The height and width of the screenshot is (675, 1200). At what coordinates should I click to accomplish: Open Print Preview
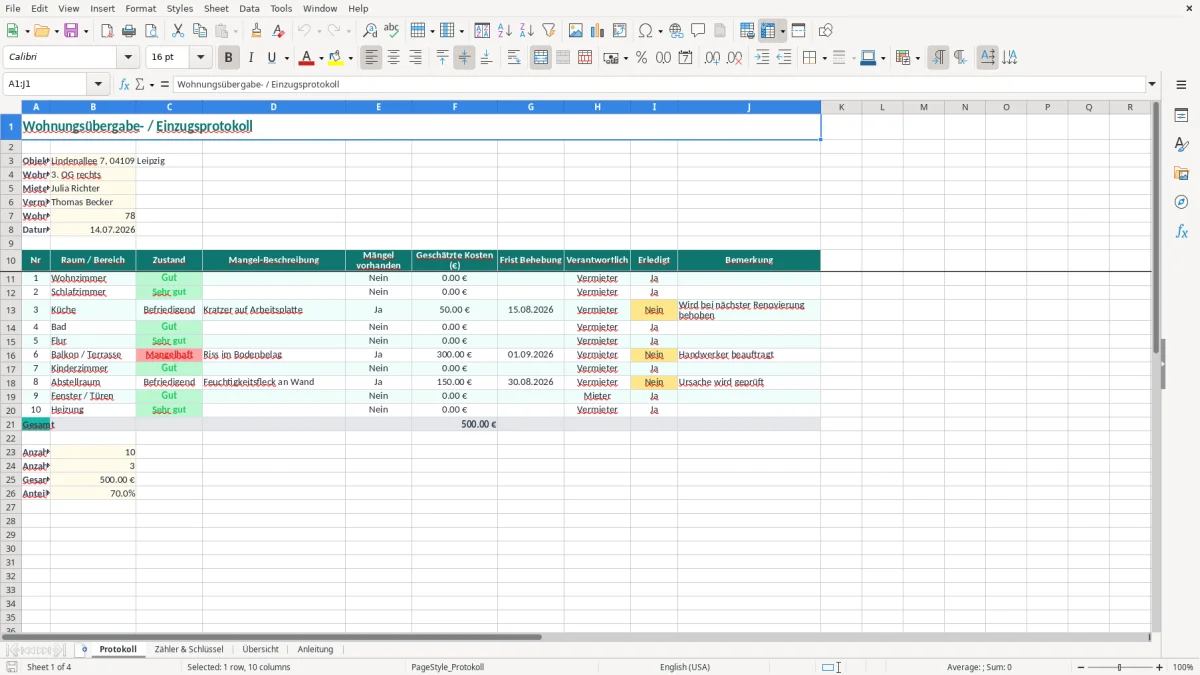click(151, 31)
